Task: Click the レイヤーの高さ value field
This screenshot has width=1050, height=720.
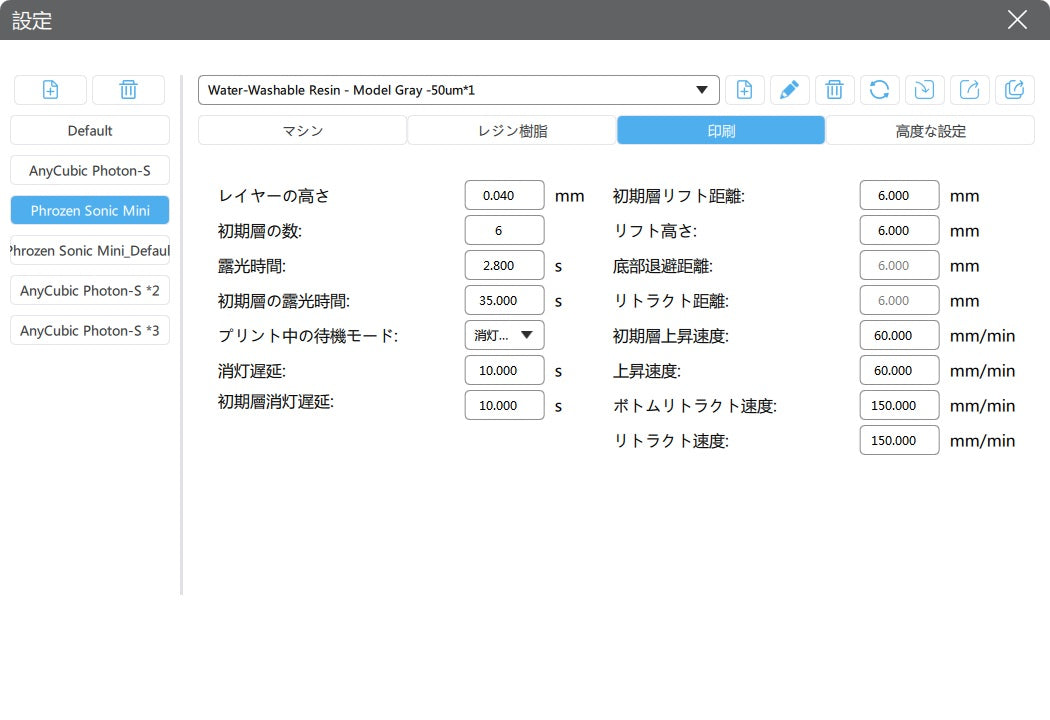Action: (504, 195)
